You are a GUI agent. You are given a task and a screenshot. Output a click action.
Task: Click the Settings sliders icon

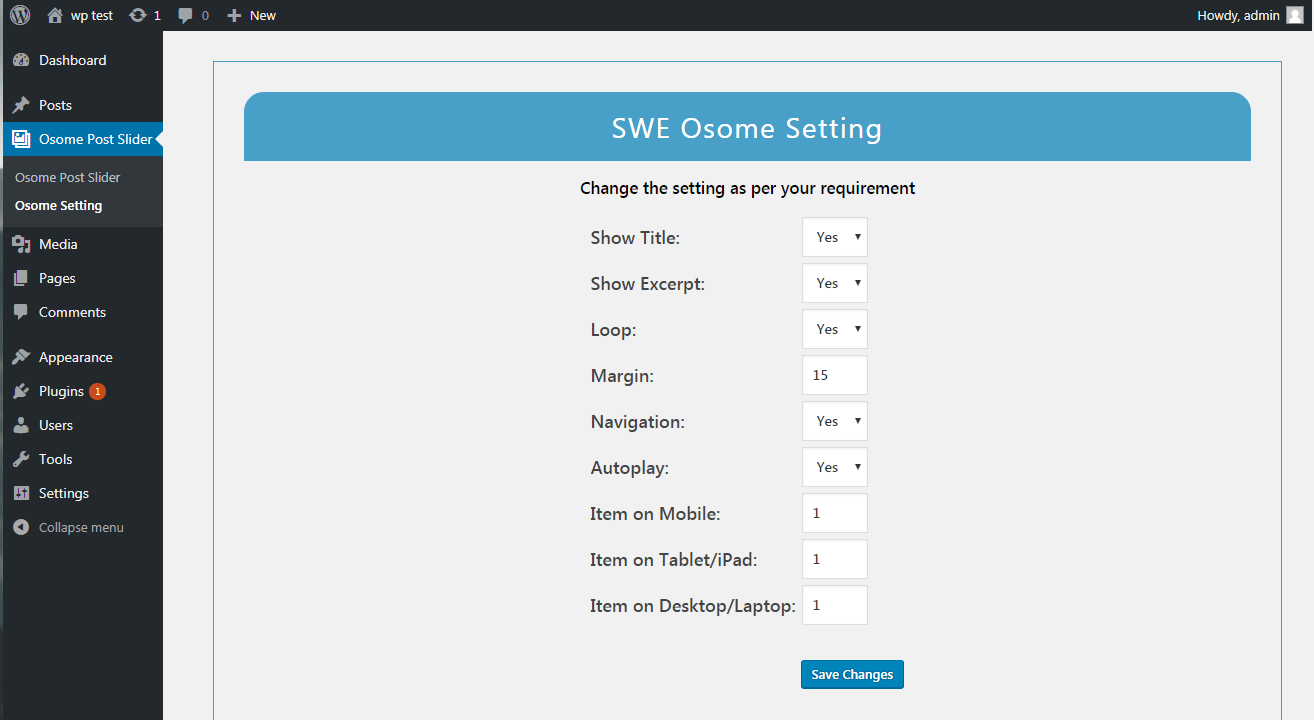pyautogui.click(x=21, y=493)
